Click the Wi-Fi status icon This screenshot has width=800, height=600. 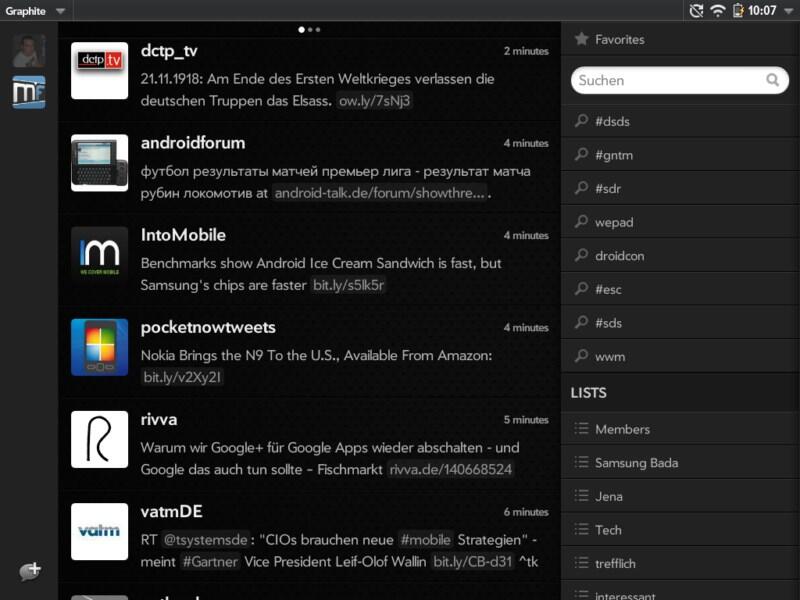(x=718, y=10)
